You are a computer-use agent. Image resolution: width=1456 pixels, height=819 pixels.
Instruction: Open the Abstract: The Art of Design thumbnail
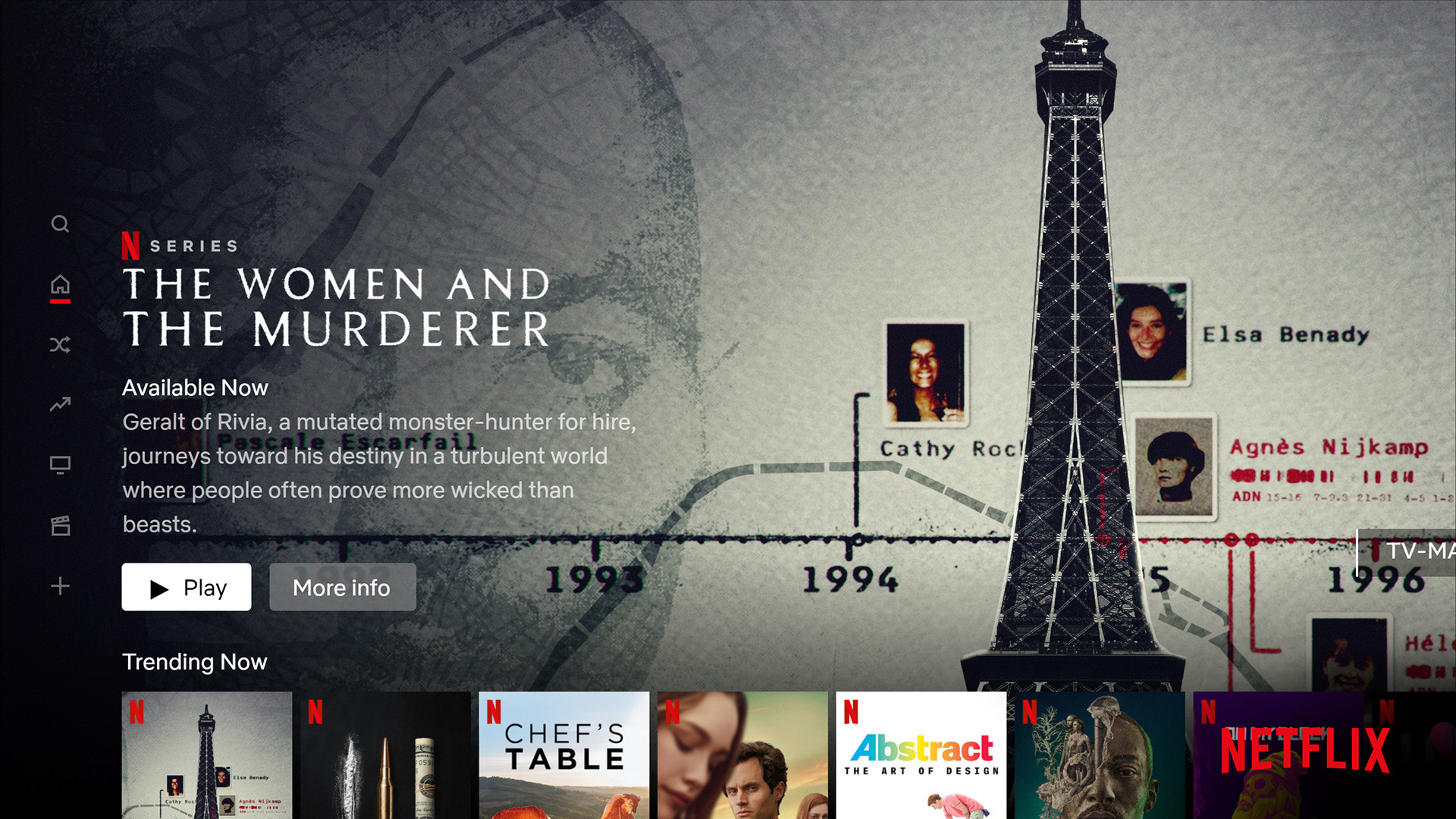coord(921,755)
